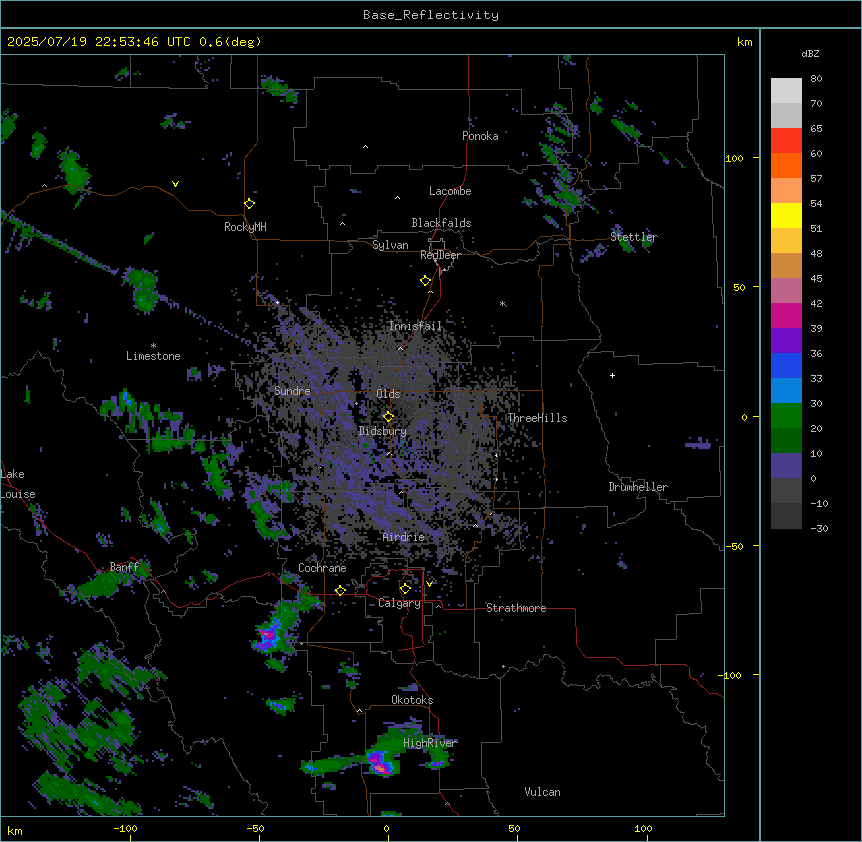Viewport: 862px width, 842px height.
Task: Select the Lacombe city label
Action: point(450,191)
